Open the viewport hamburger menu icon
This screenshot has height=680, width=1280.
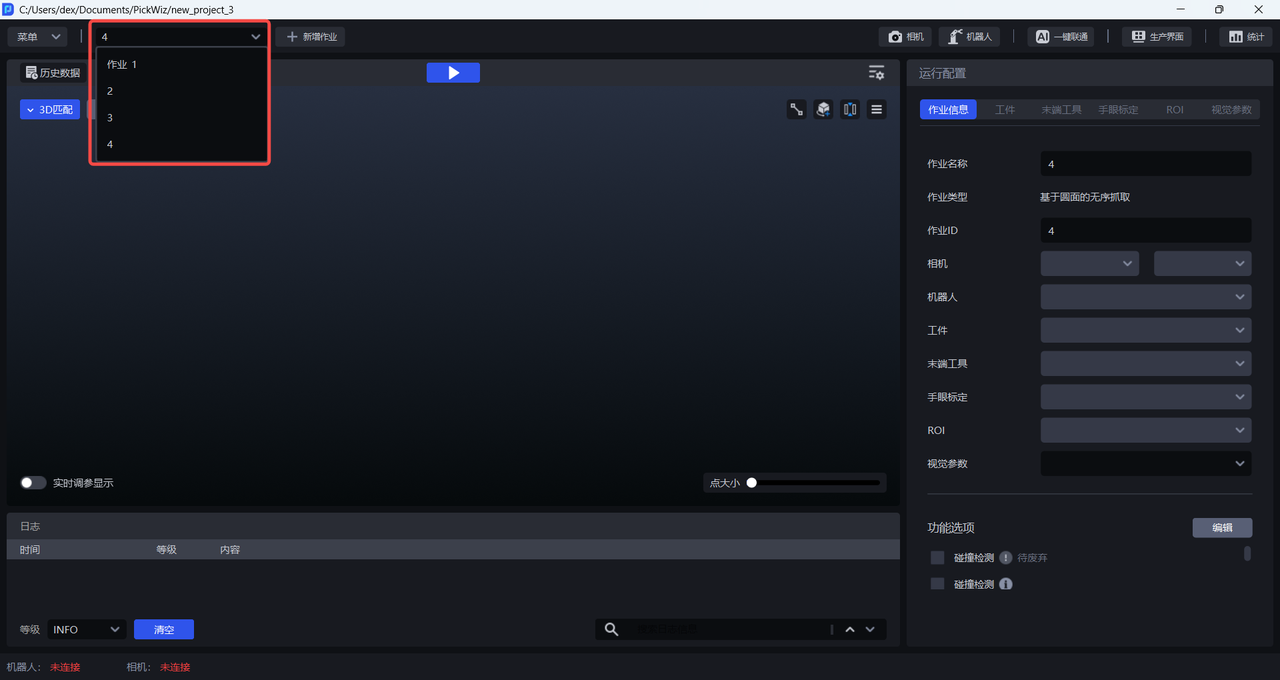click(x=876, y=110)
